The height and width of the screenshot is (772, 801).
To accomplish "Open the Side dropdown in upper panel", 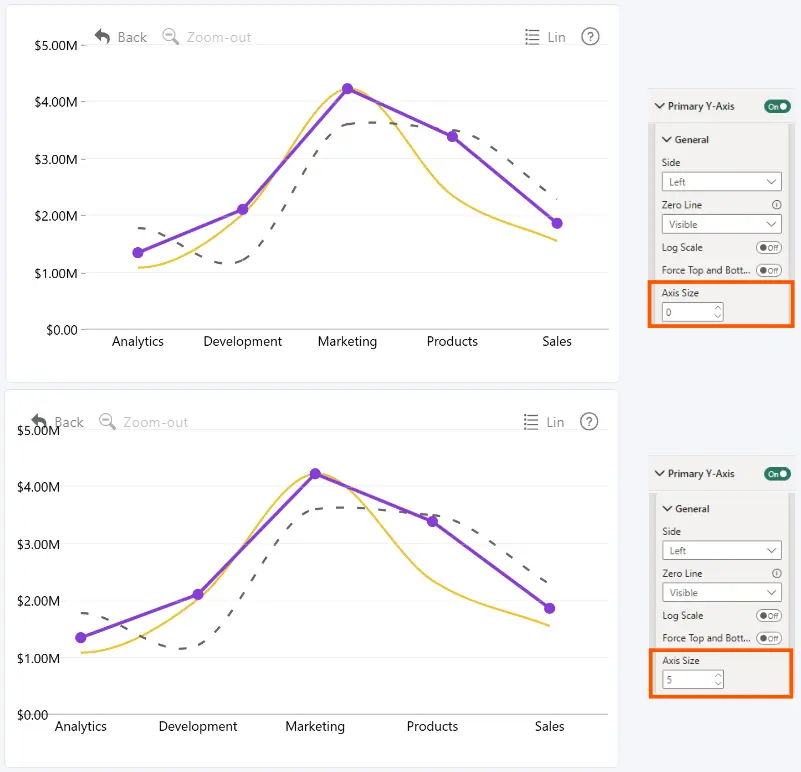I will coord(721,182).
